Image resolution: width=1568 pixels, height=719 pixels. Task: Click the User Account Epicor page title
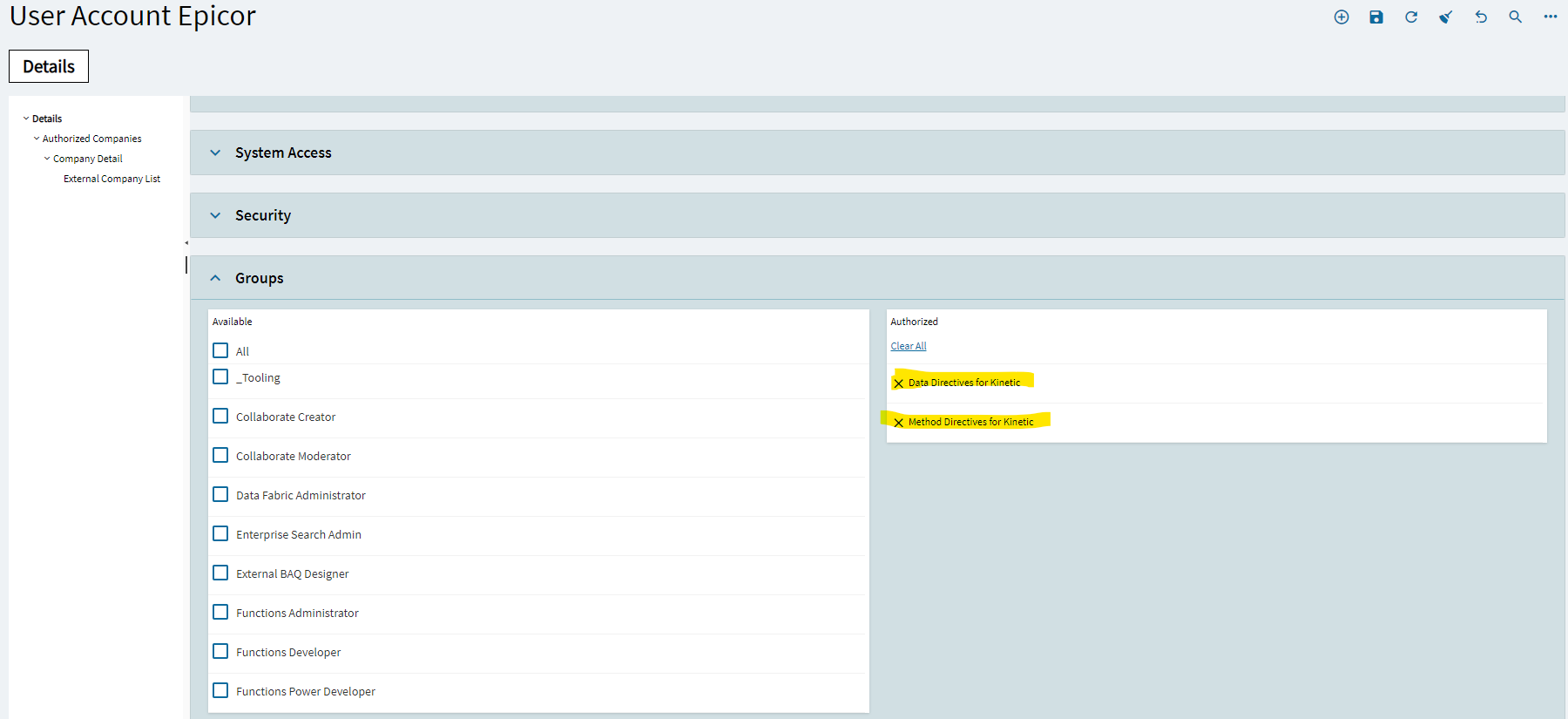(x=132, y=16)
